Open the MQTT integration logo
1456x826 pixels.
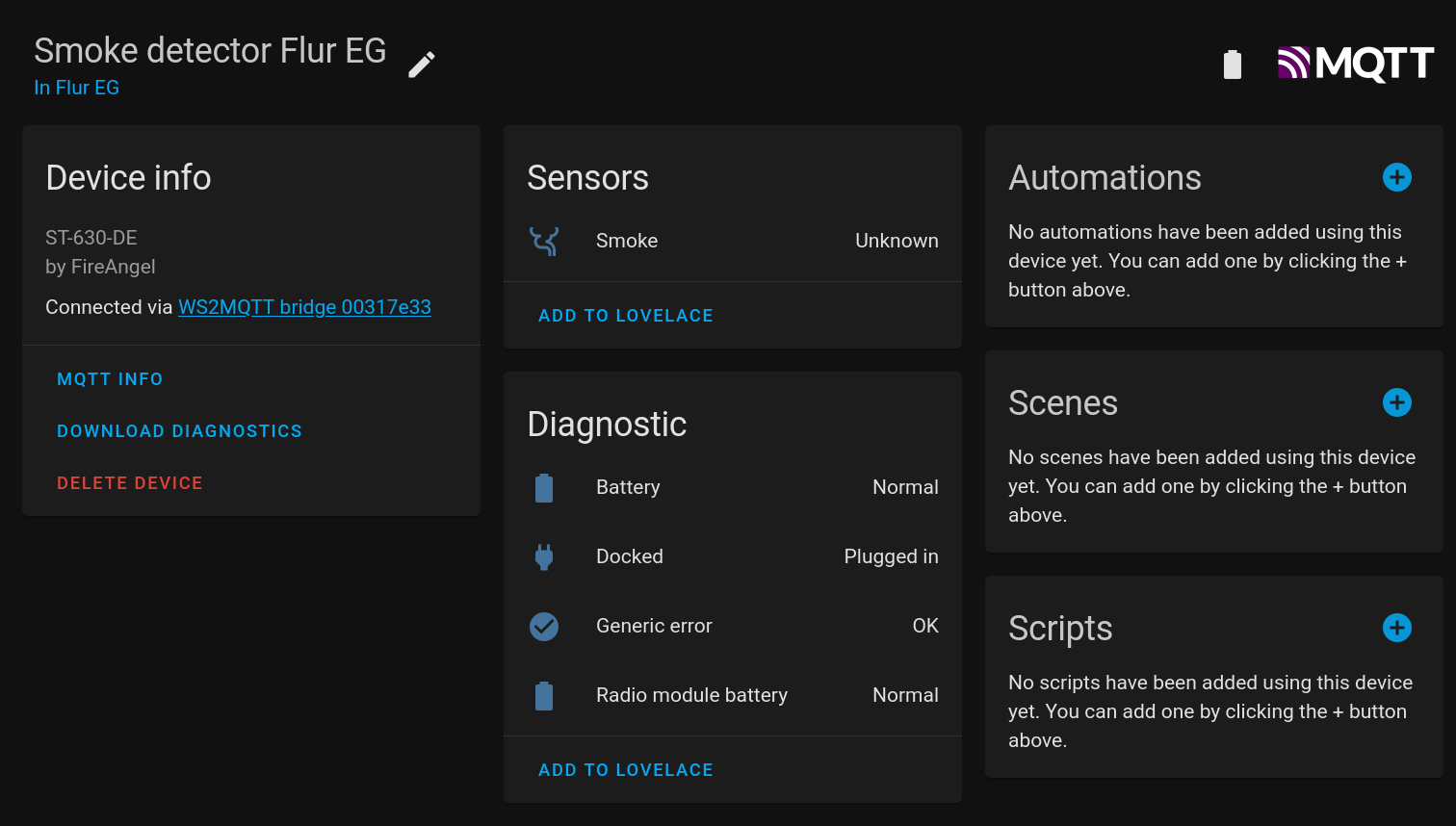point(1356,65)
